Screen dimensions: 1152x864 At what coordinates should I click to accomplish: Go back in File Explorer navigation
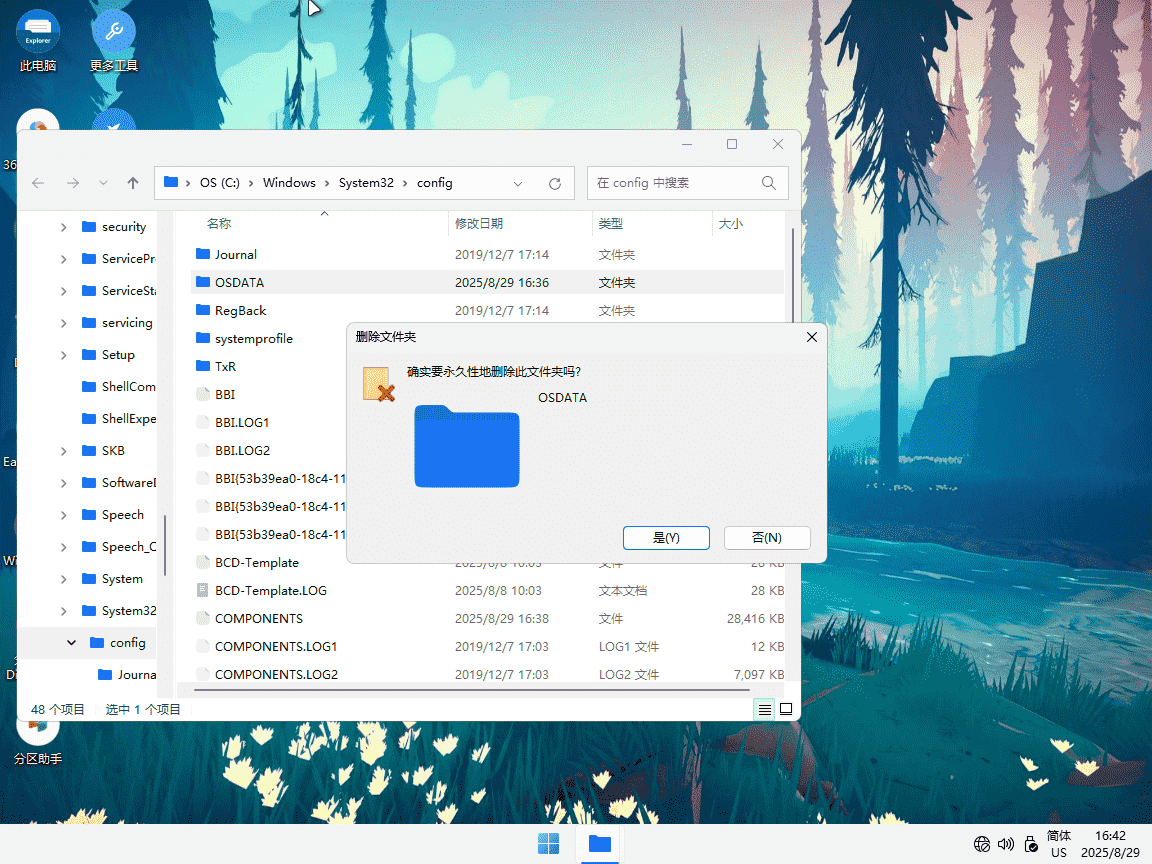point(38,183)
